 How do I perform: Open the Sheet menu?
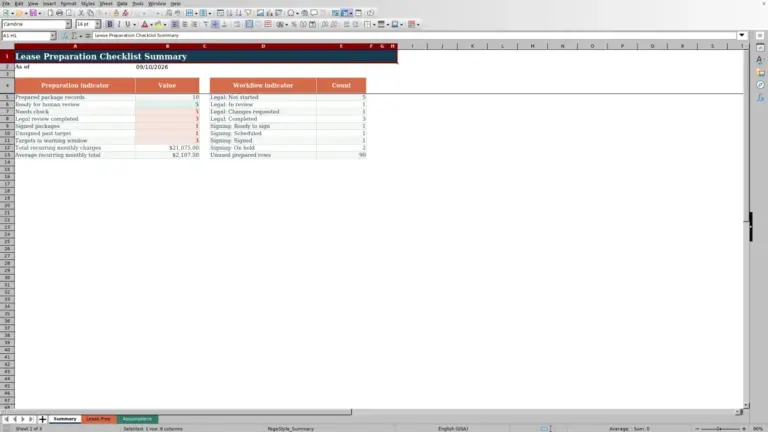coord(106,3)
